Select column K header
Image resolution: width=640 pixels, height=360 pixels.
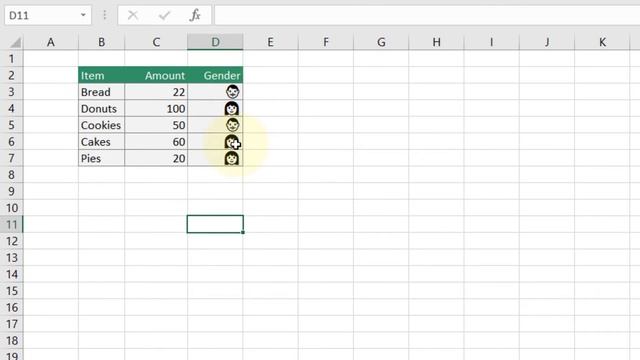tap(602, 42)
